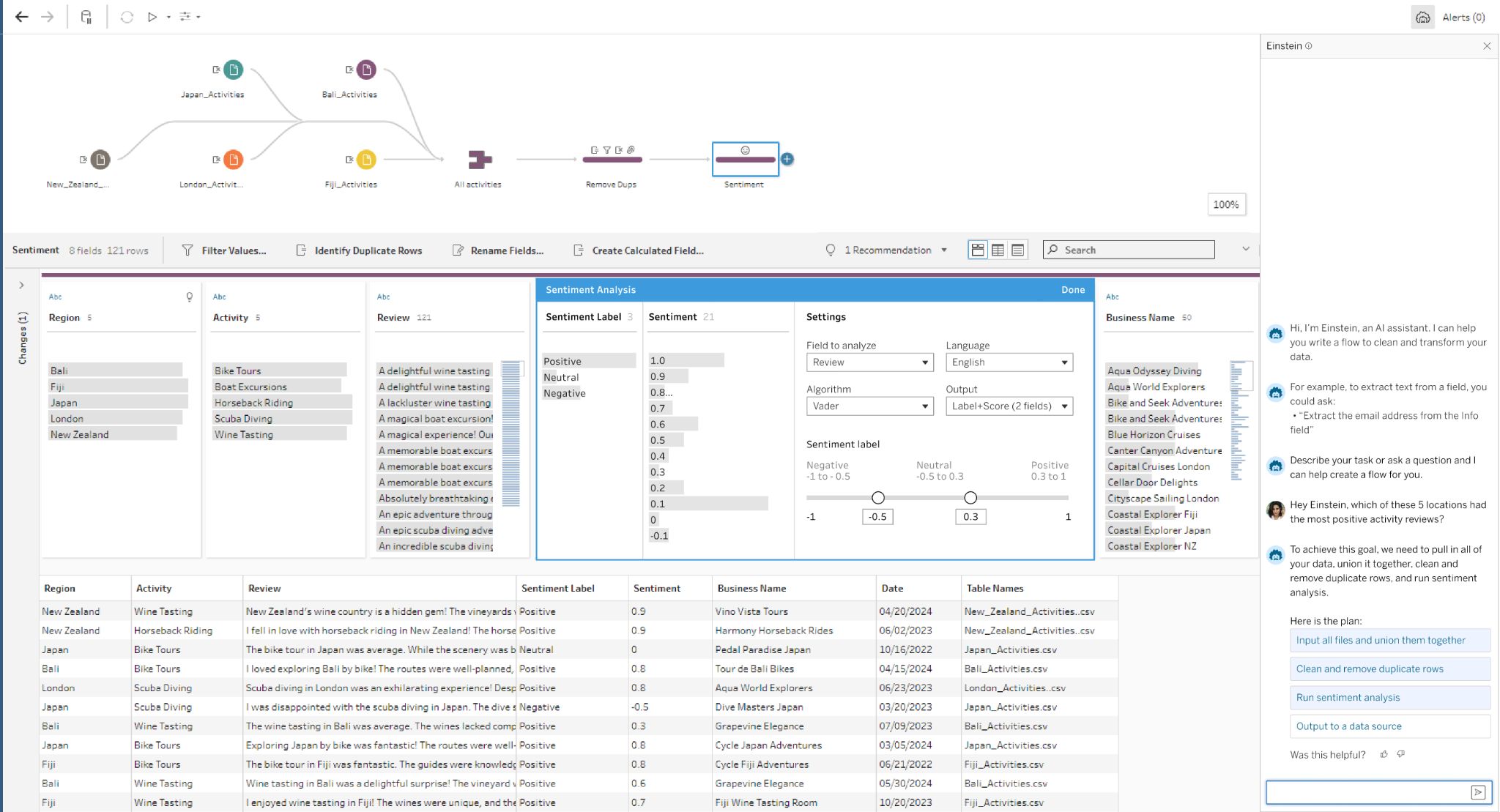Open Create Calculated Field option
The width and height of the screenshot is (1500, 812).
click(x=638, y=250)
